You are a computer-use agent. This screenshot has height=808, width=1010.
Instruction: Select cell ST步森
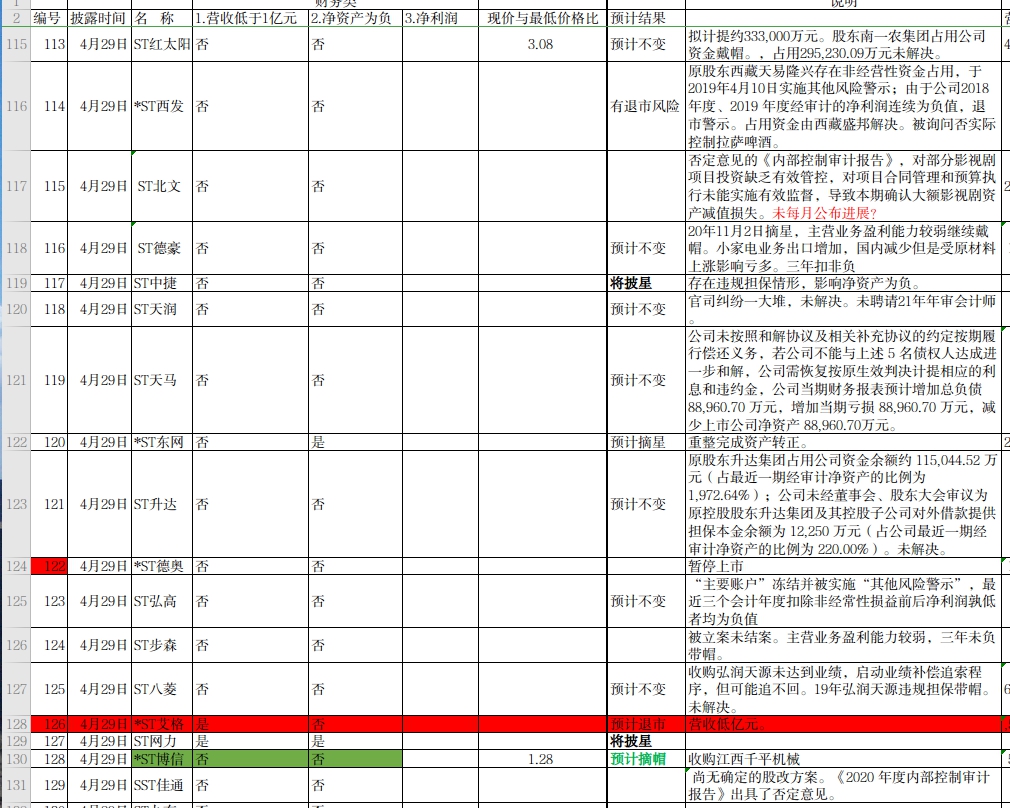[x=162, y=645]
